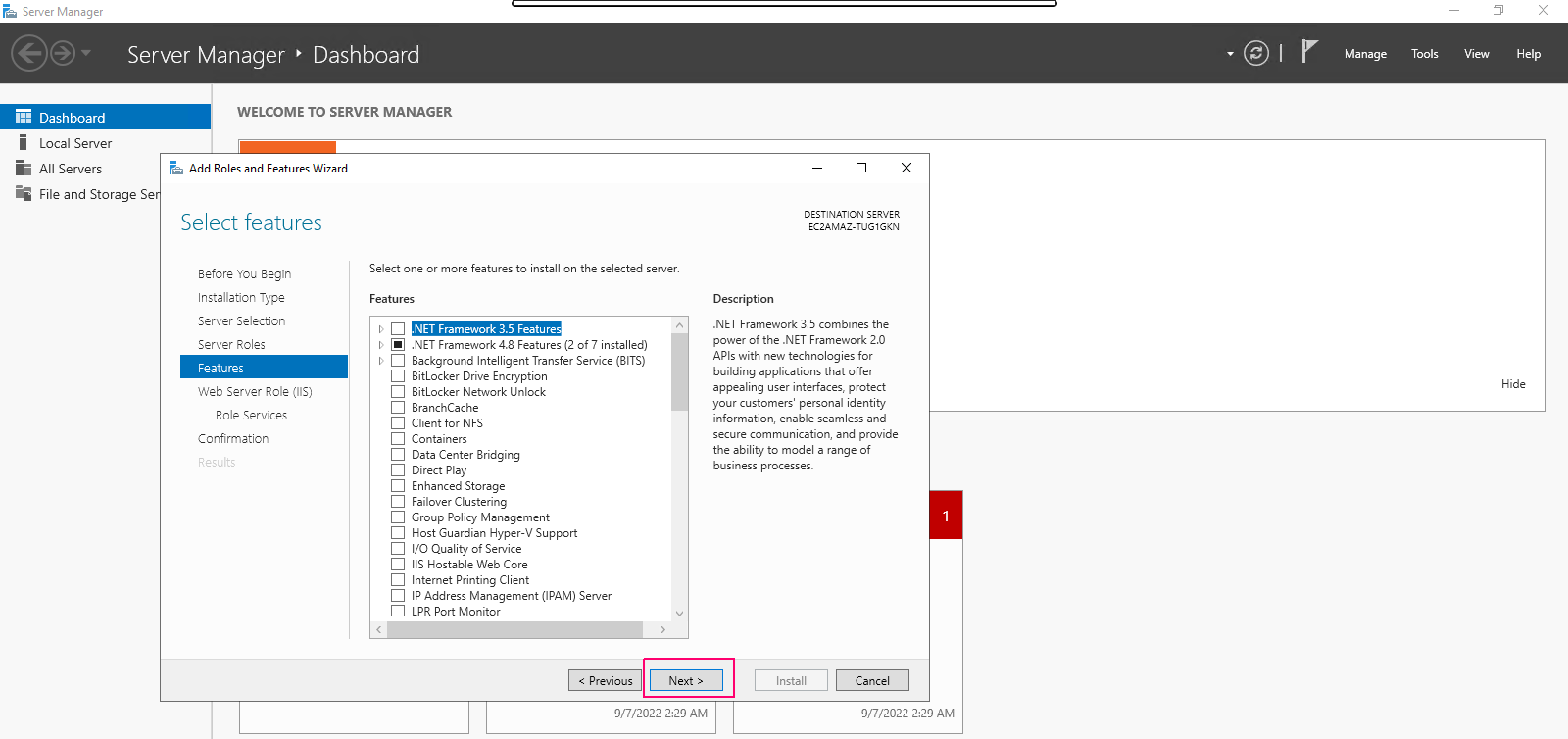Click the red alert count tile

click(x=946, y=516)
